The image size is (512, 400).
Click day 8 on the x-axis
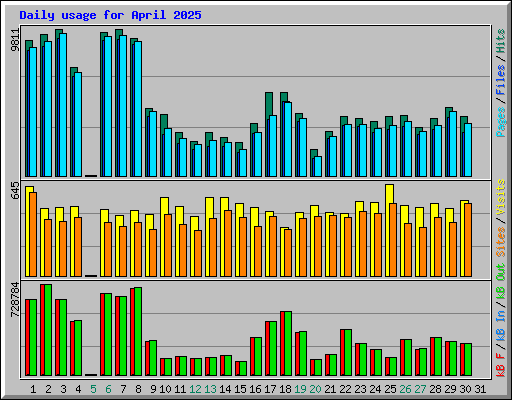pyautogui.click(x=138, y=389)
